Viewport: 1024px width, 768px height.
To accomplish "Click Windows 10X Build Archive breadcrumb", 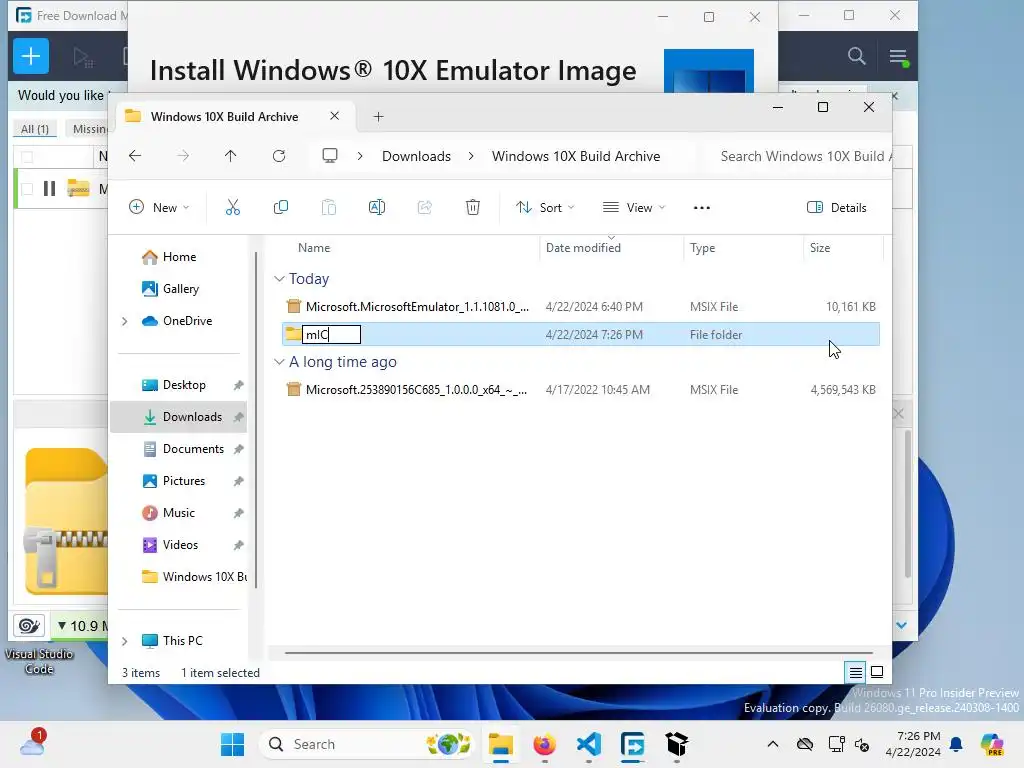I will coord(575,156).
